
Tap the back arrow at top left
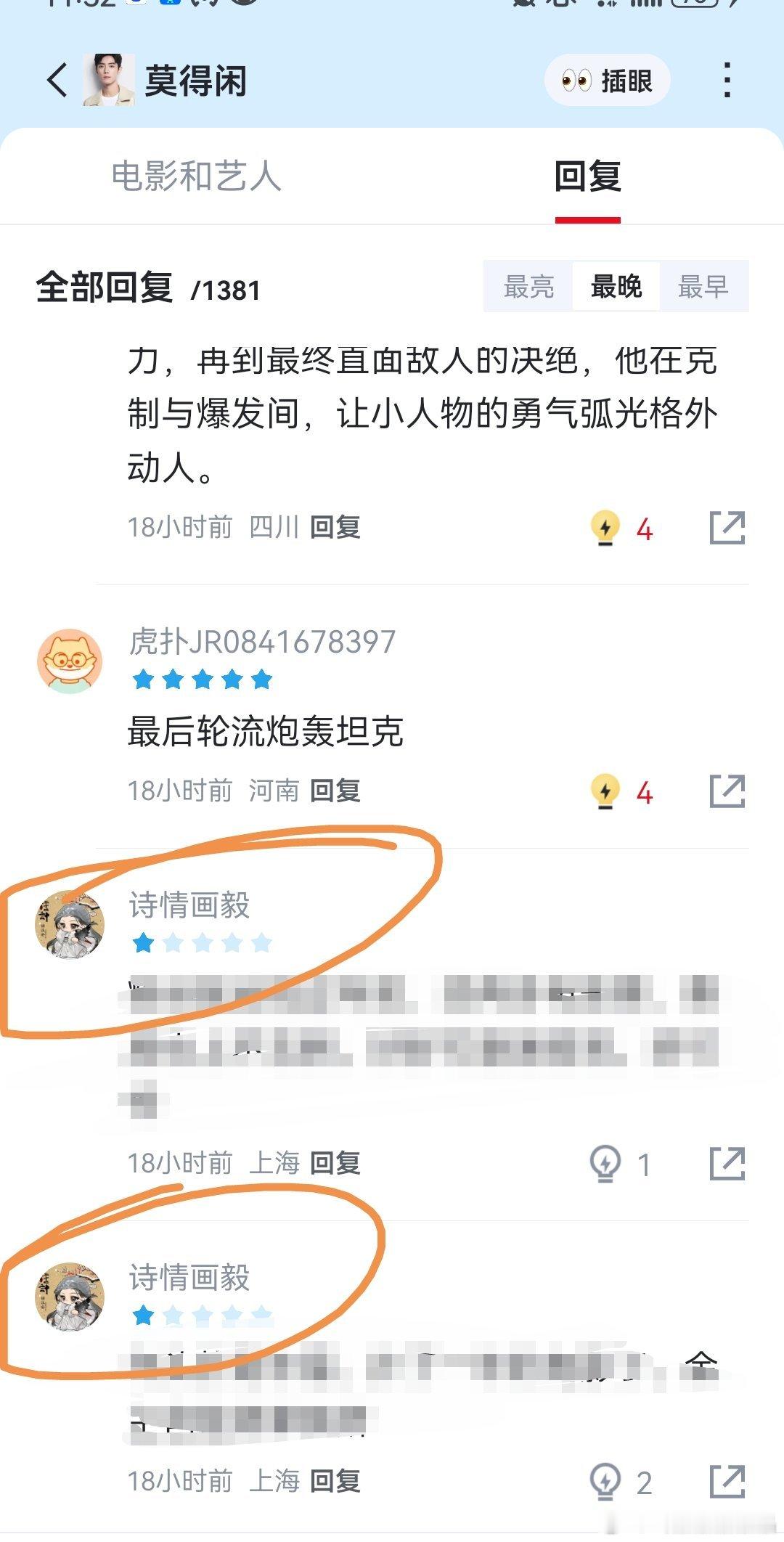[x=57, y=80]
